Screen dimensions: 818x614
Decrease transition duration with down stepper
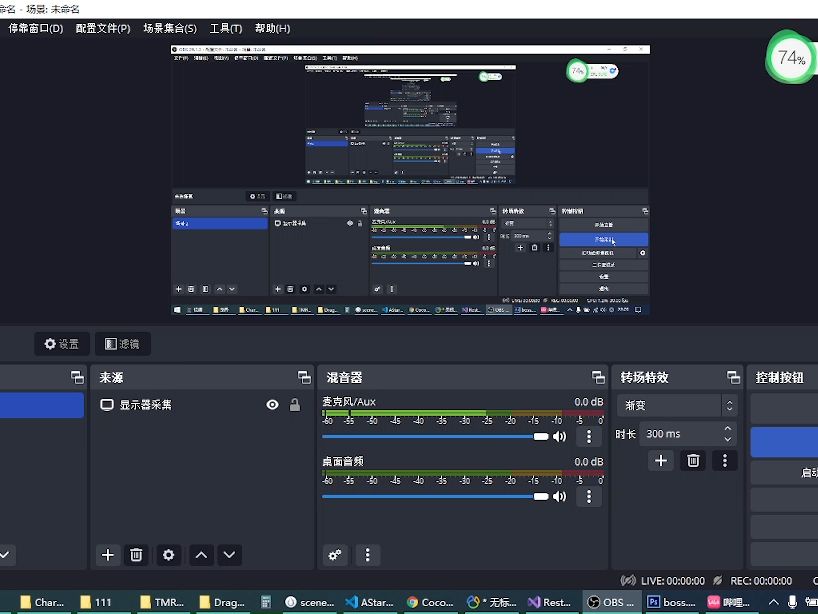pos(728,439)
